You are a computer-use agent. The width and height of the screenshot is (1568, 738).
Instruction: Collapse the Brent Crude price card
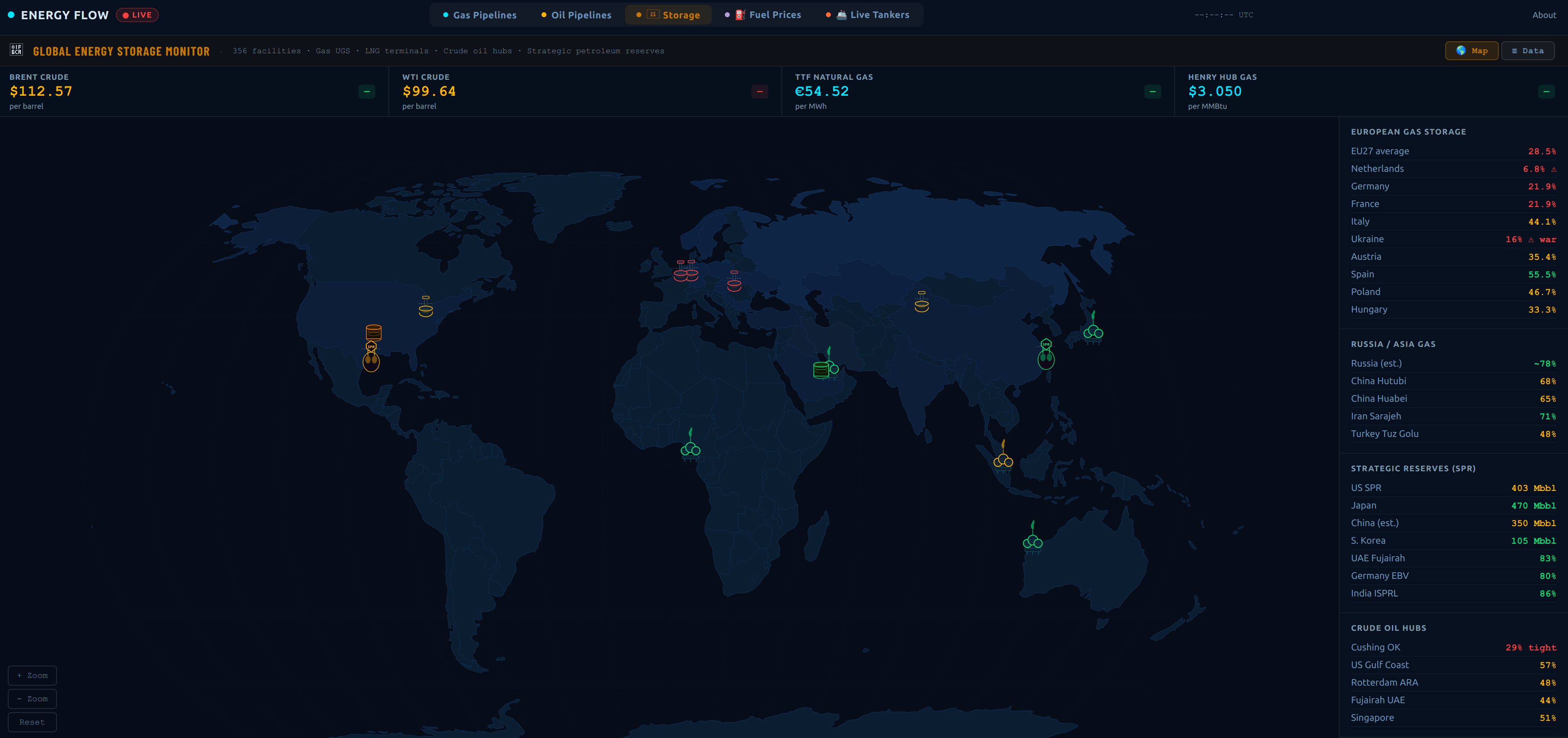tap(366, 92)
